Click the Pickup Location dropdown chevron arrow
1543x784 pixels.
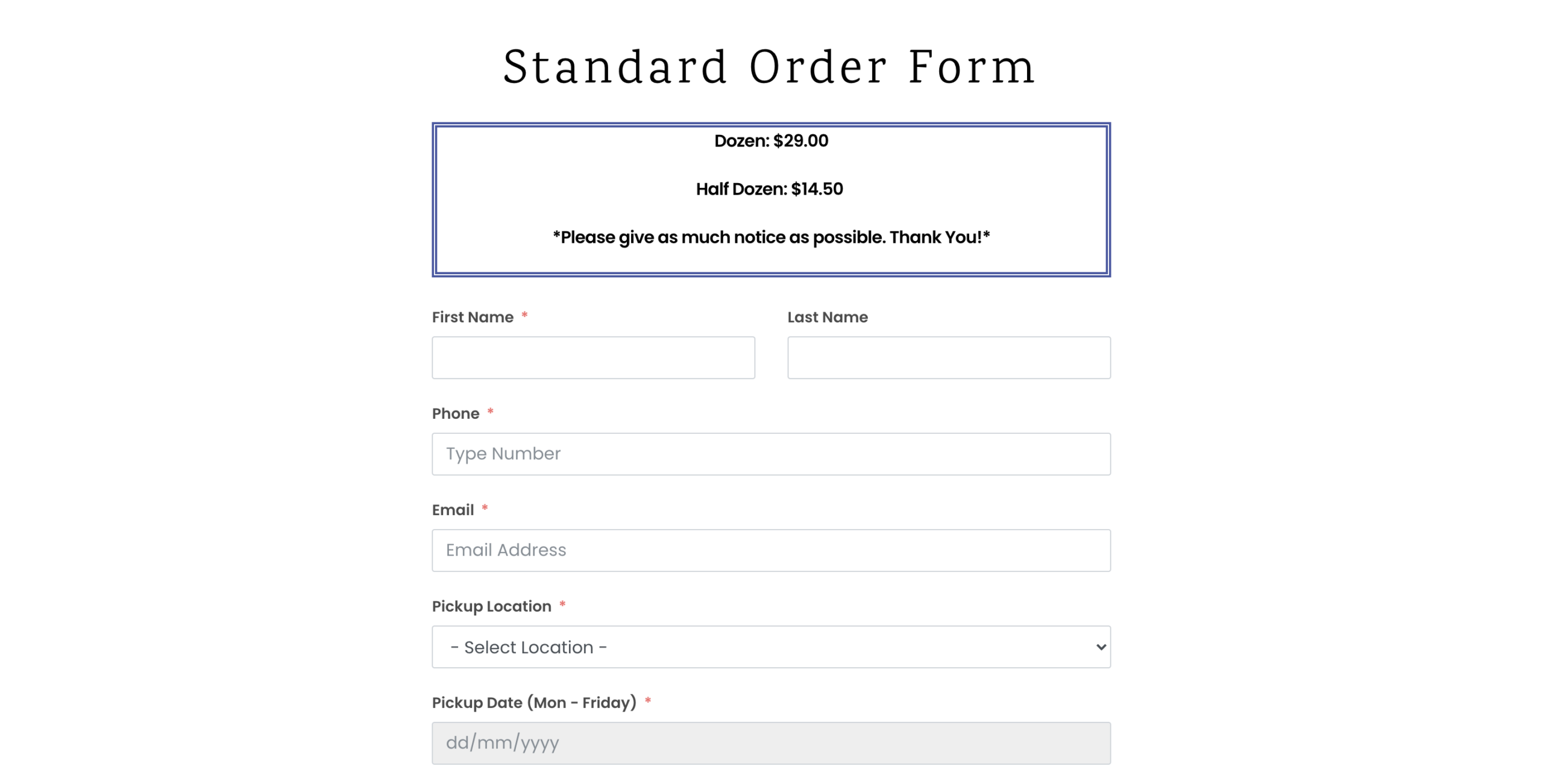(x=1101, y=647)
